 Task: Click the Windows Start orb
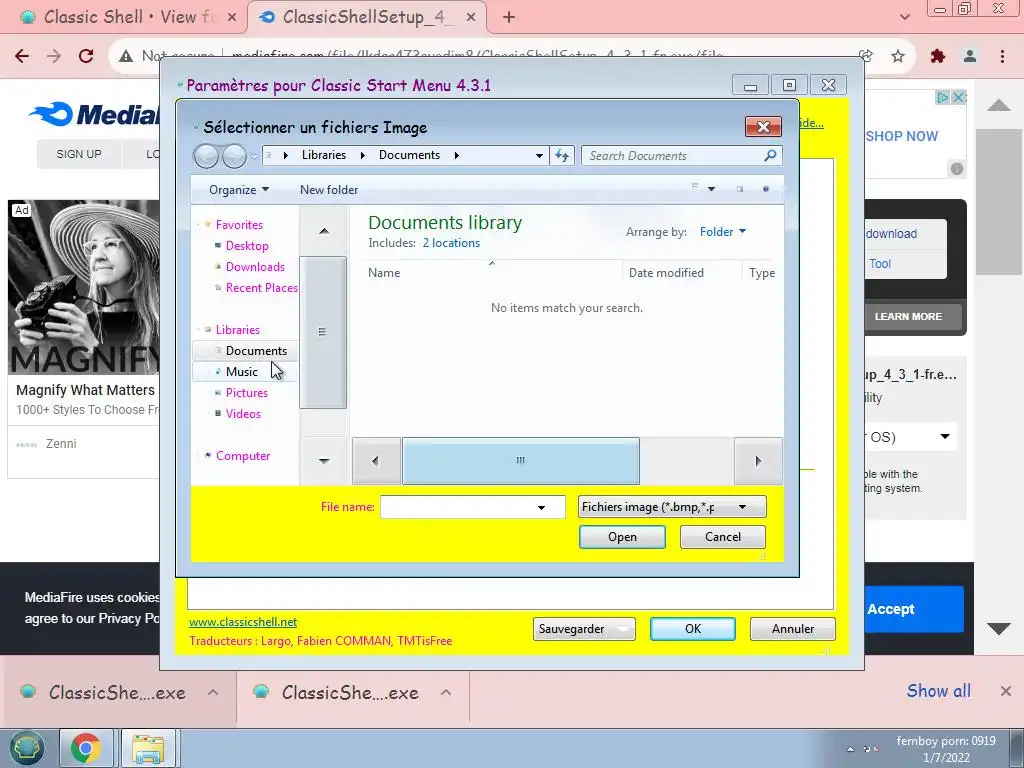[x=26, y=748]
